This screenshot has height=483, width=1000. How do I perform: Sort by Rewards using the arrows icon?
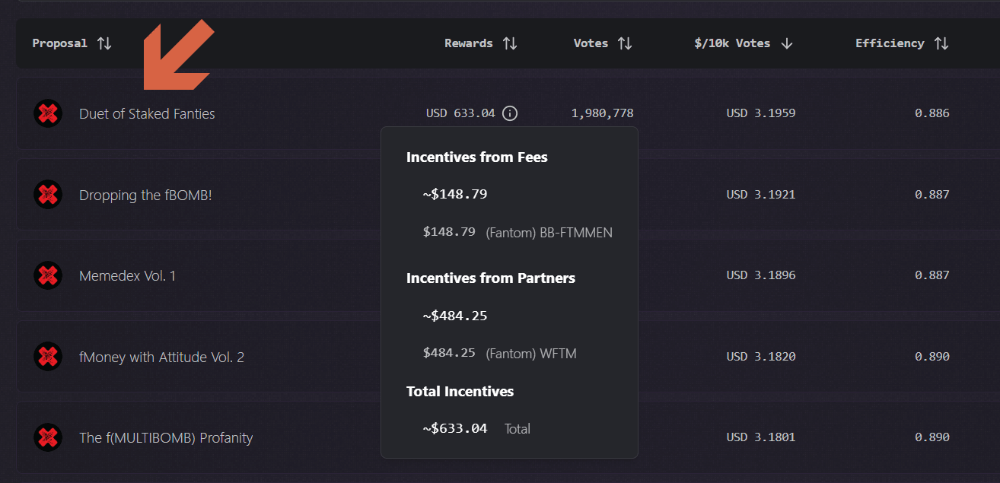[x=510, y=43]
